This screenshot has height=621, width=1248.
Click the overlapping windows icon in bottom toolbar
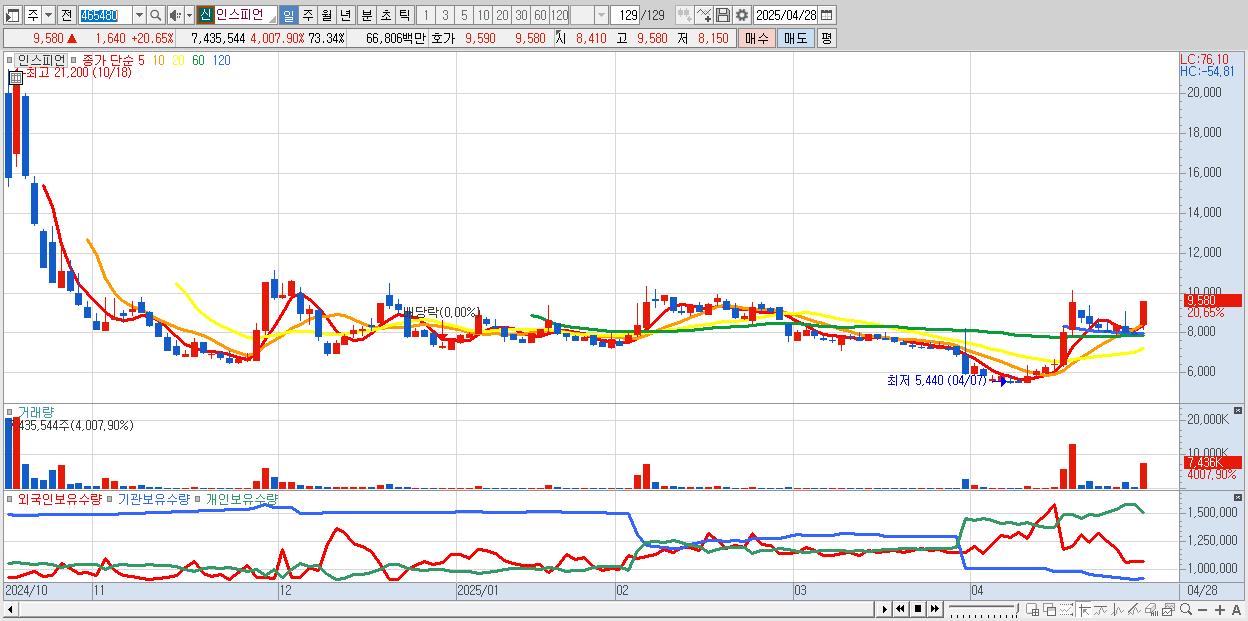(x=1050, y=610)
